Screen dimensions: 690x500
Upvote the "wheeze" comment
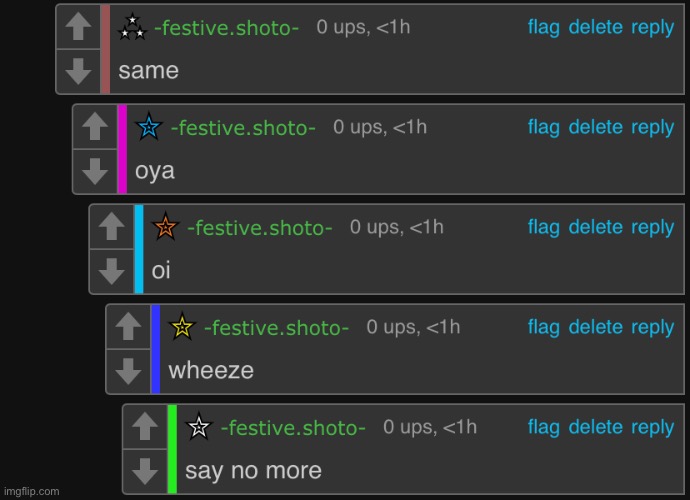128,326
